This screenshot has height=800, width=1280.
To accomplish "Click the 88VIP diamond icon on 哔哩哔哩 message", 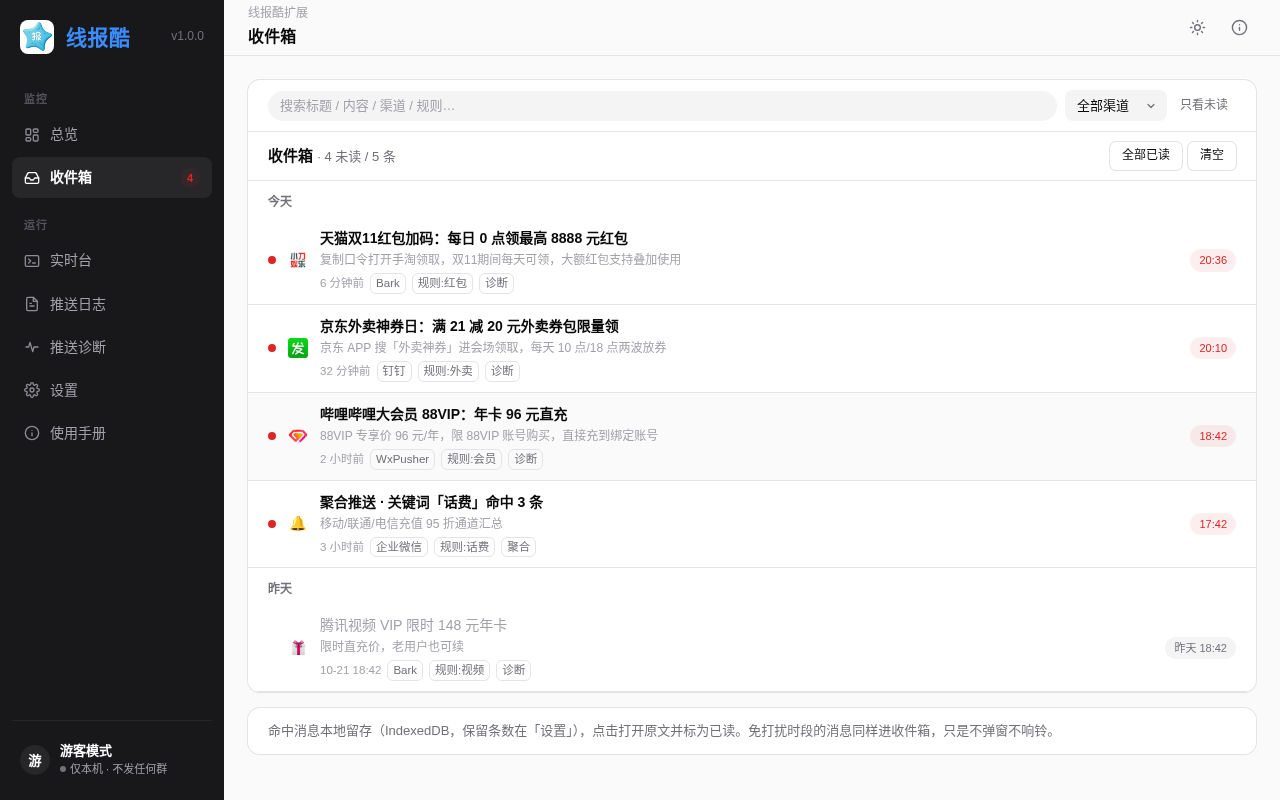I will click(298, 436).
